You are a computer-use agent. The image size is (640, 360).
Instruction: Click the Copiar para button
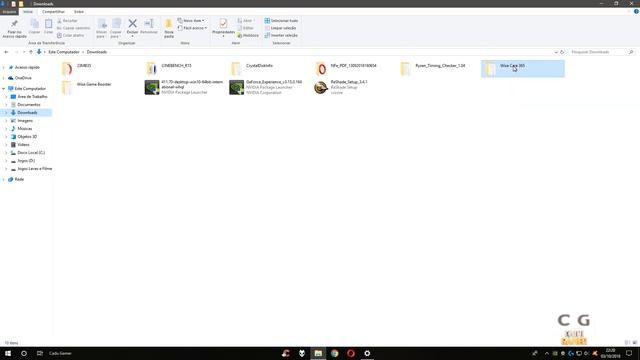click(116, 28)
